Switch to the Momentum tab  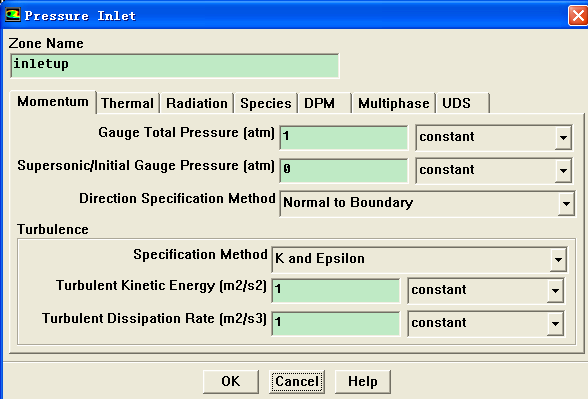[53, 102]
